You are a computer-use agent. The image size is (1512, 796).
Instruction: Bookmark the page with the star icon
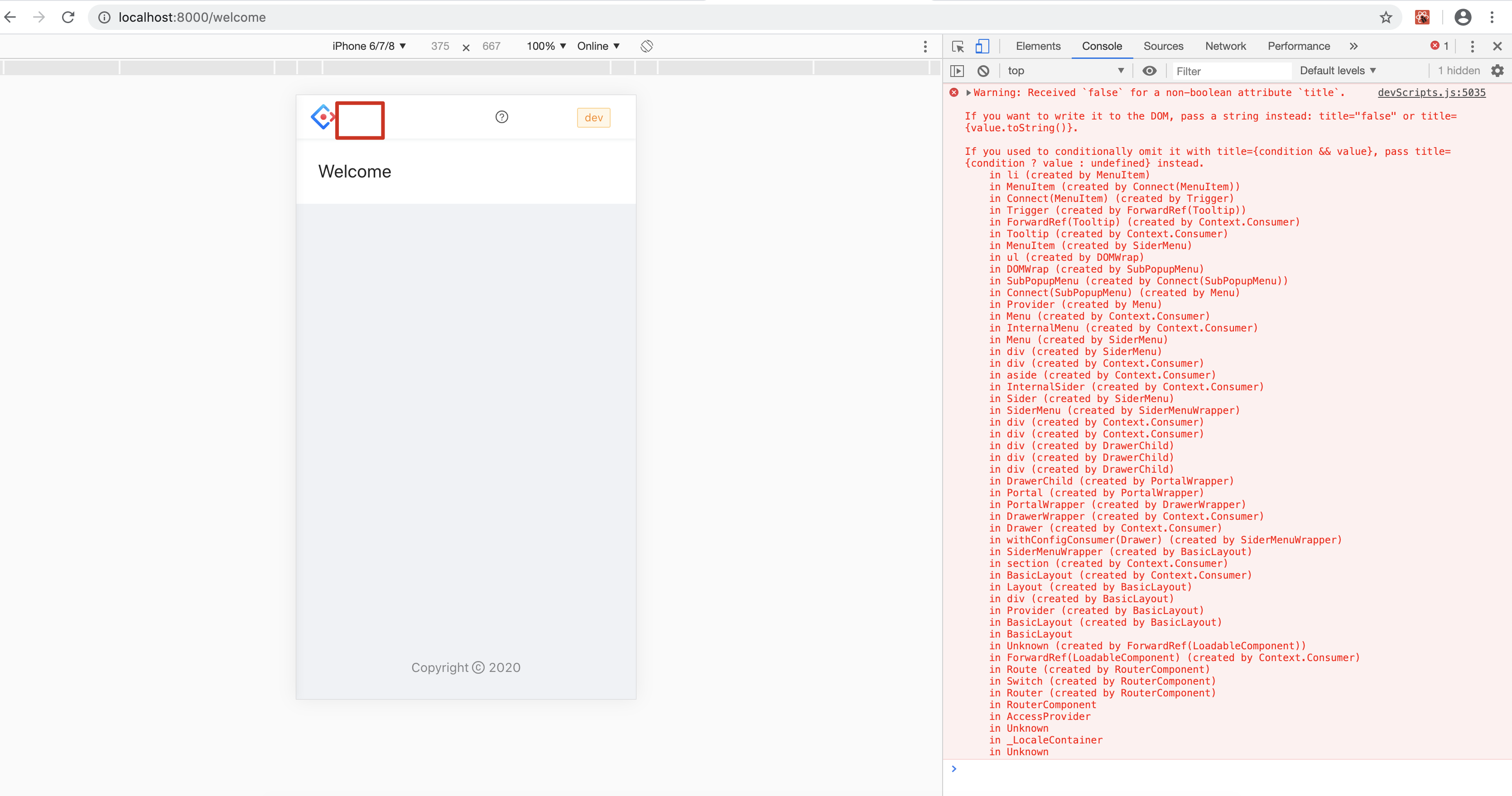coord(1386,17)
